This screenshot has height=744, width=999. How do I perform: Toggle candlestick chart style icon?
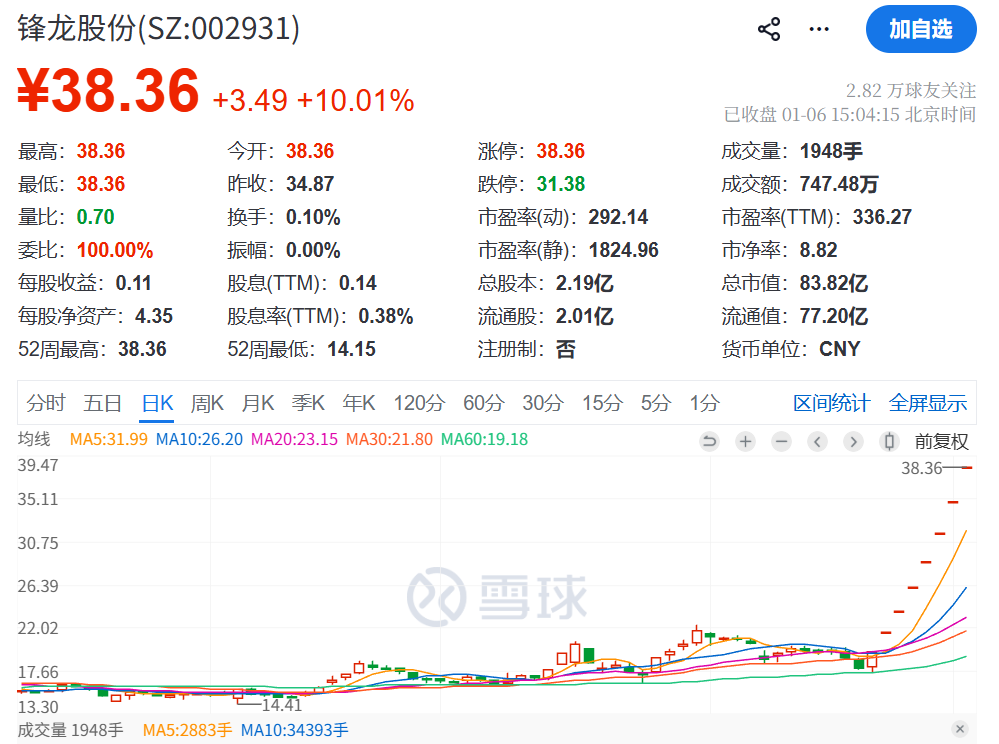pyautogui.click(x=888, y=441)
